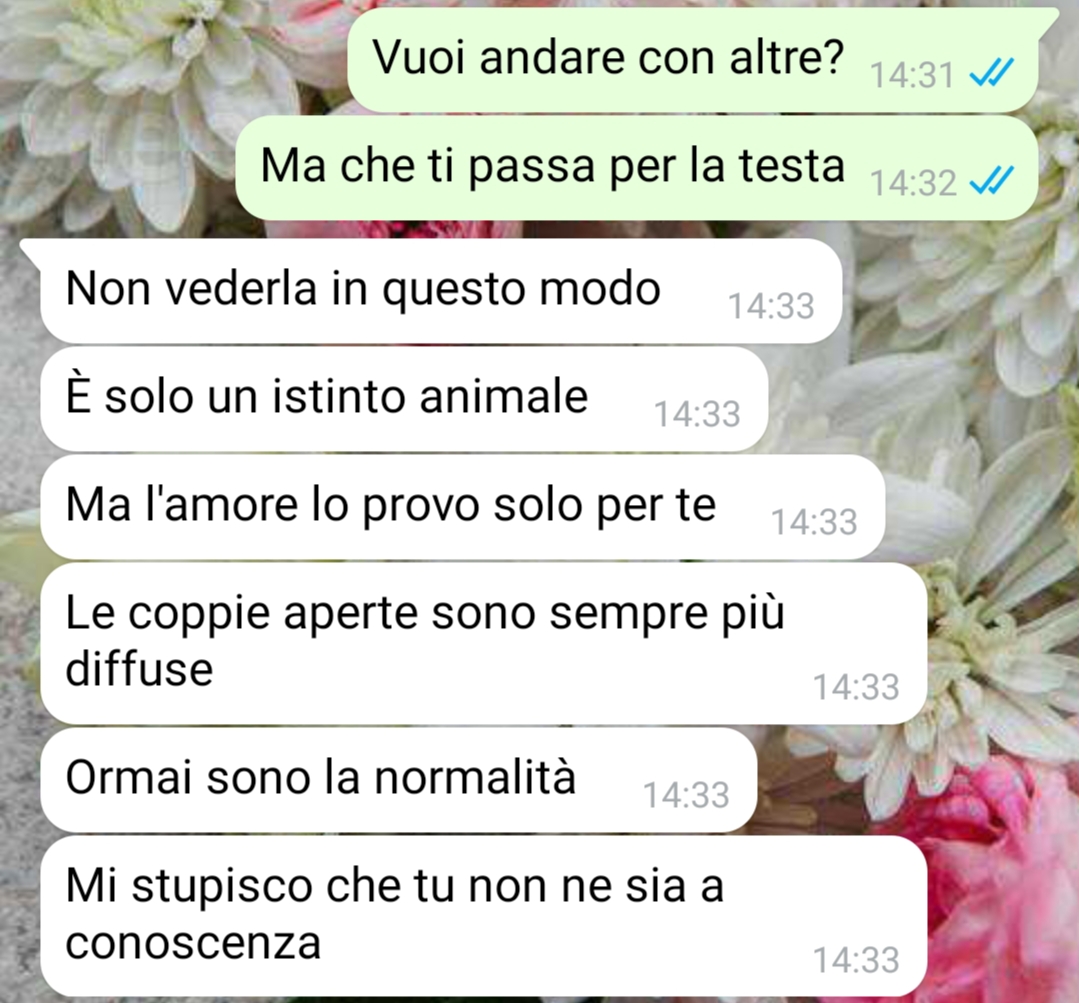Tap the blue double-check on 'Vuoi andare con altre?'
The height and width of the screenshot is (1003, 1079).
(x=991, y=73)
